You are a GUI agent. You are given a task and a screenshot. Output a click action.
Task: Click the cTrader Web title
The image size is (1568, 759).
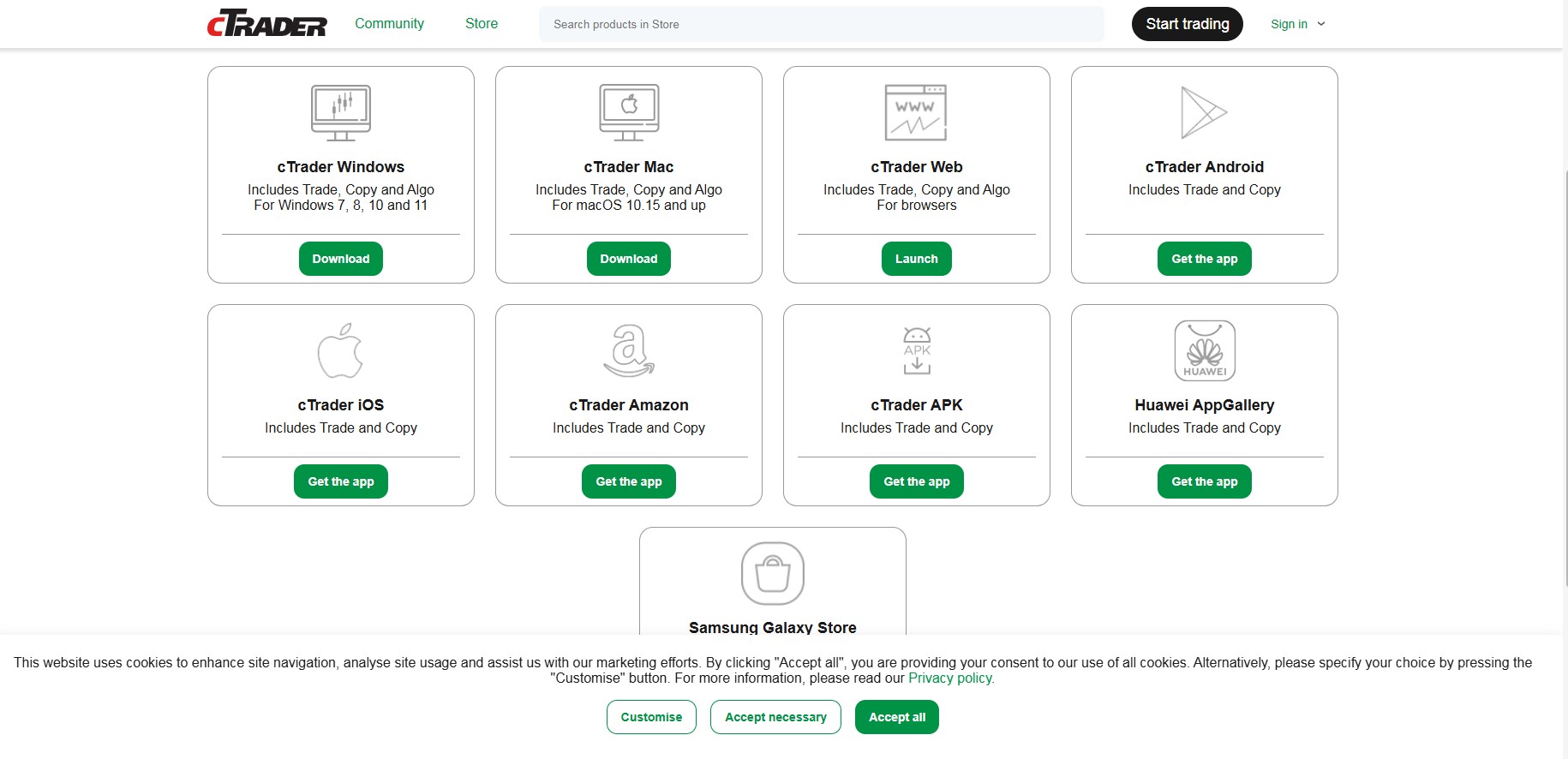(917, 167)
